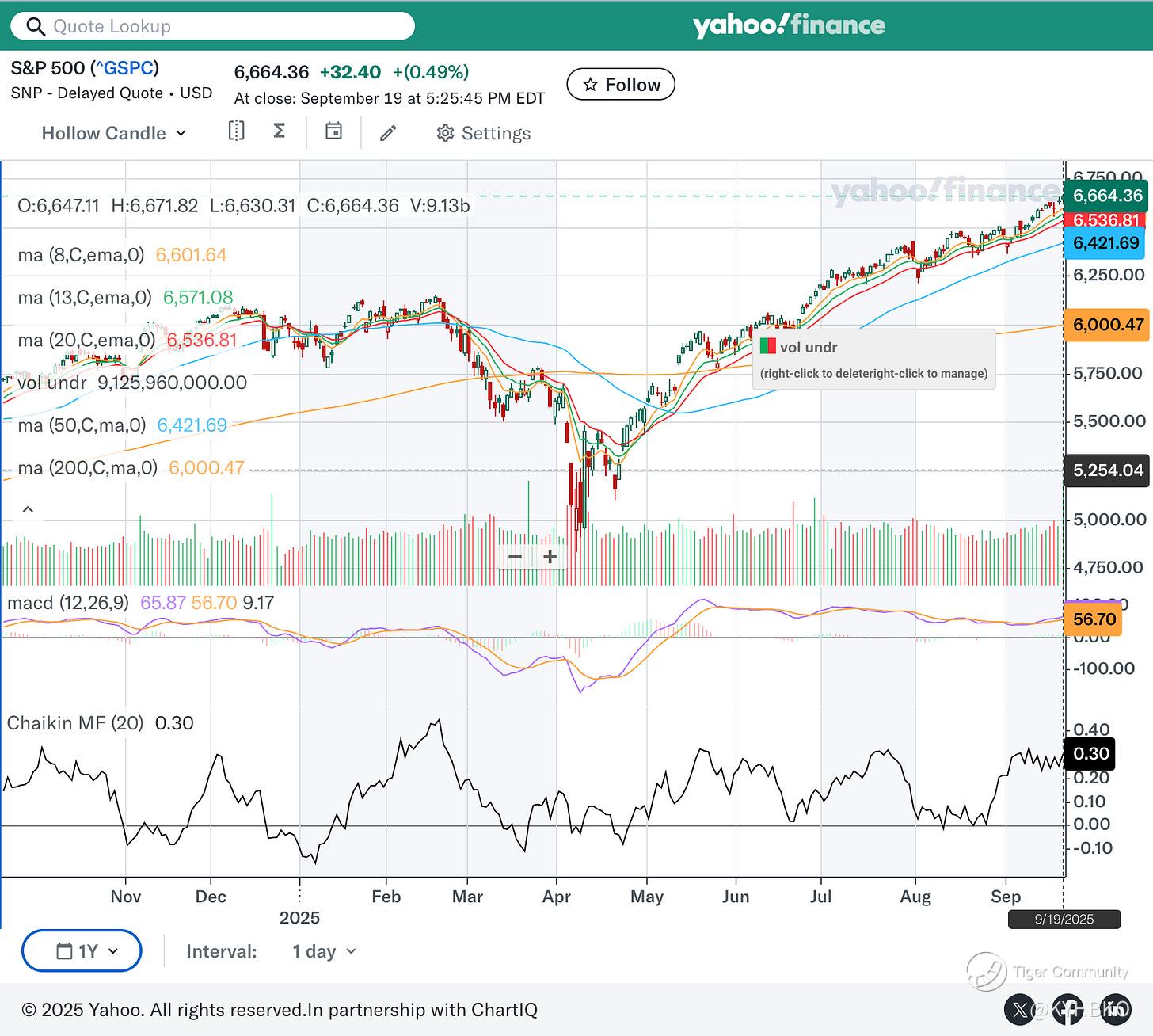
Task: Click the Apr label on the time axis
Action: (x=557, y=897)
